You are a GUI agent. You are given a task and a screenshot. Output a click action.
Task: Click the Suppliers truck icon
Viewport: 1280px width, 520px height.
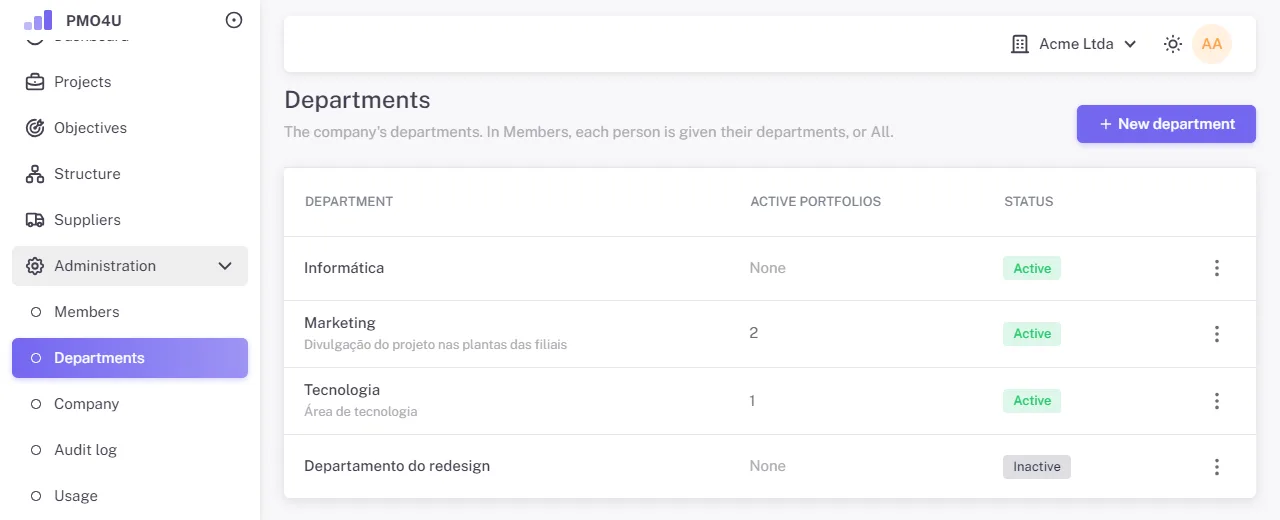pyautogui.click(x=35, y=220)
